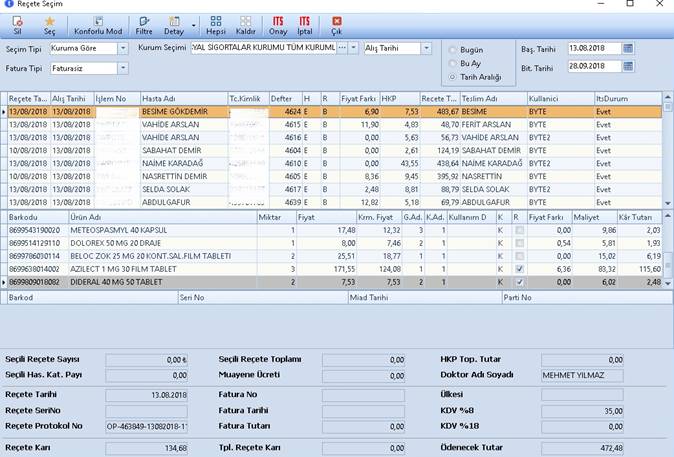Select BELOC ZOK 25 MG product

point(162,256)
